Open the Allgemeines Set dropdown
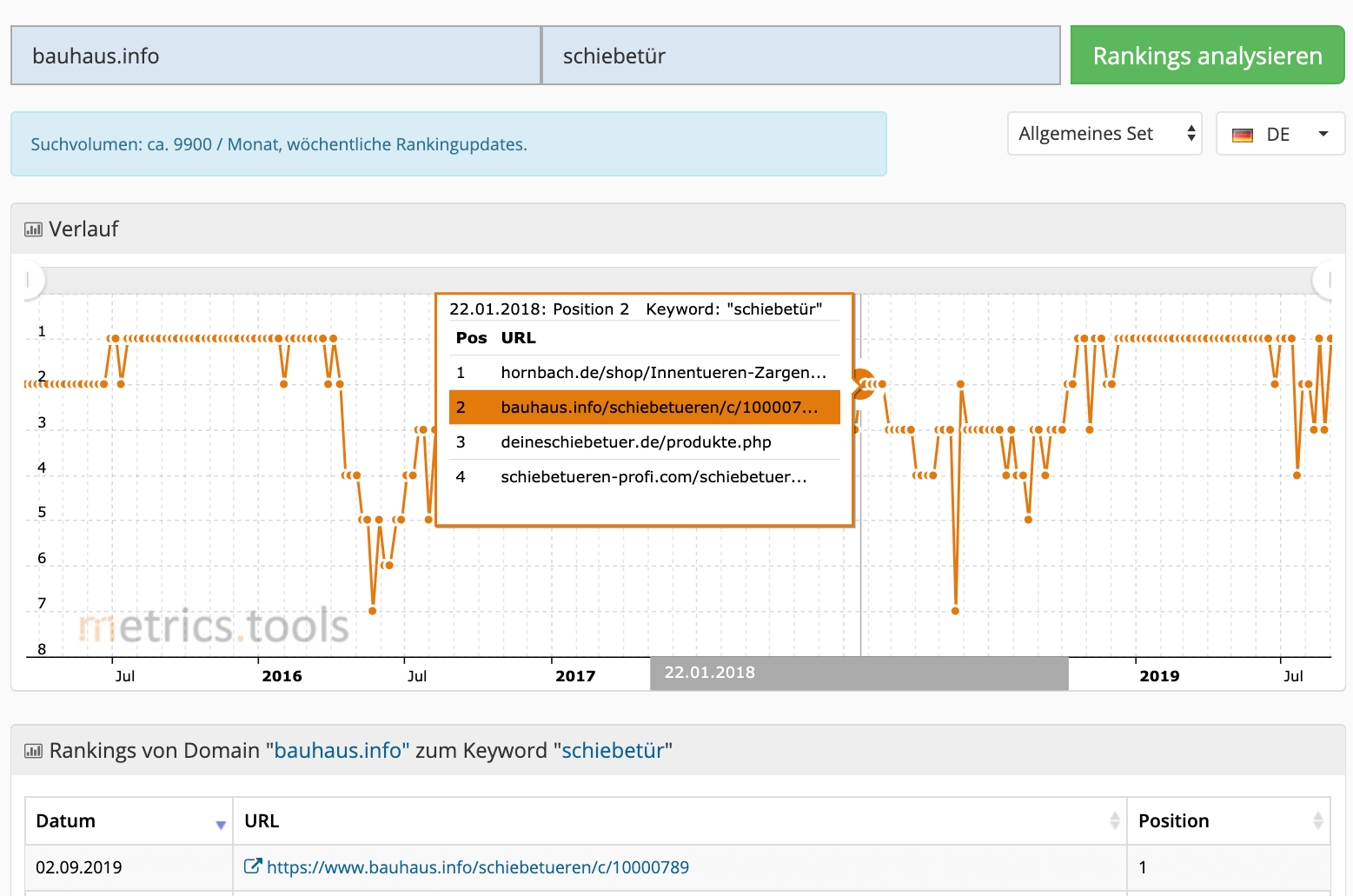The image size is (1353, 896). 1104,134
